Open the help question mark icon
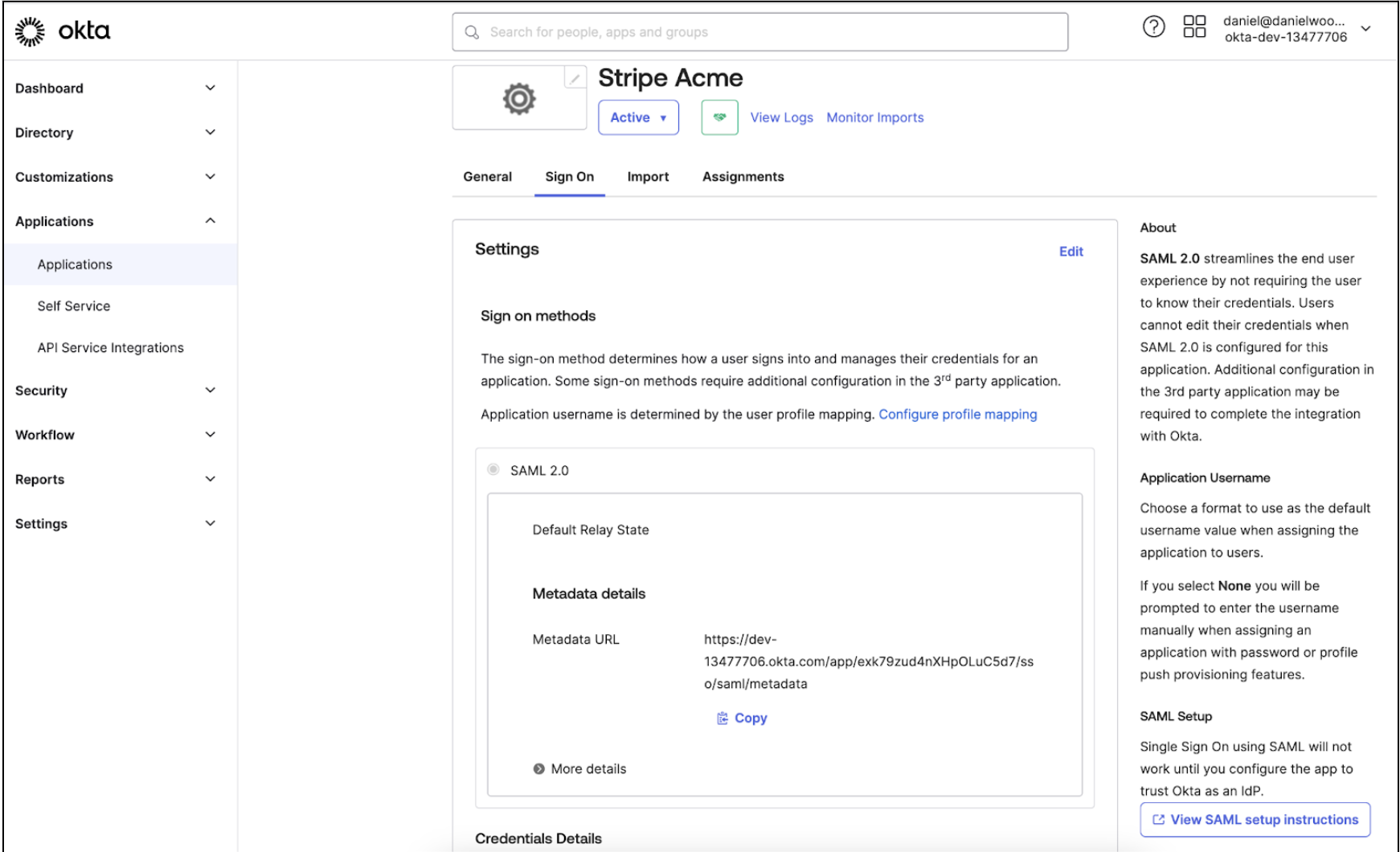The height and width of the screenshot is (852, 1400). [x=1153, y=27]
